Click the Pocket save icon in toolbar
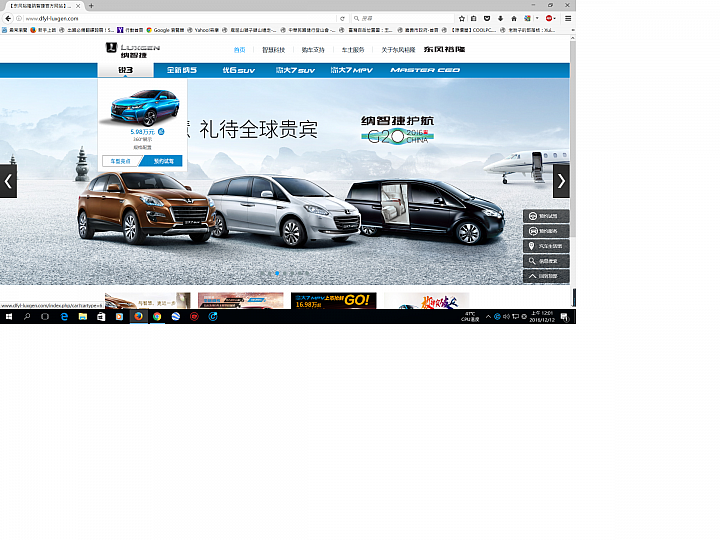This screenshot has height=540, width=720. pyautogui.click(x=487, y=18)
